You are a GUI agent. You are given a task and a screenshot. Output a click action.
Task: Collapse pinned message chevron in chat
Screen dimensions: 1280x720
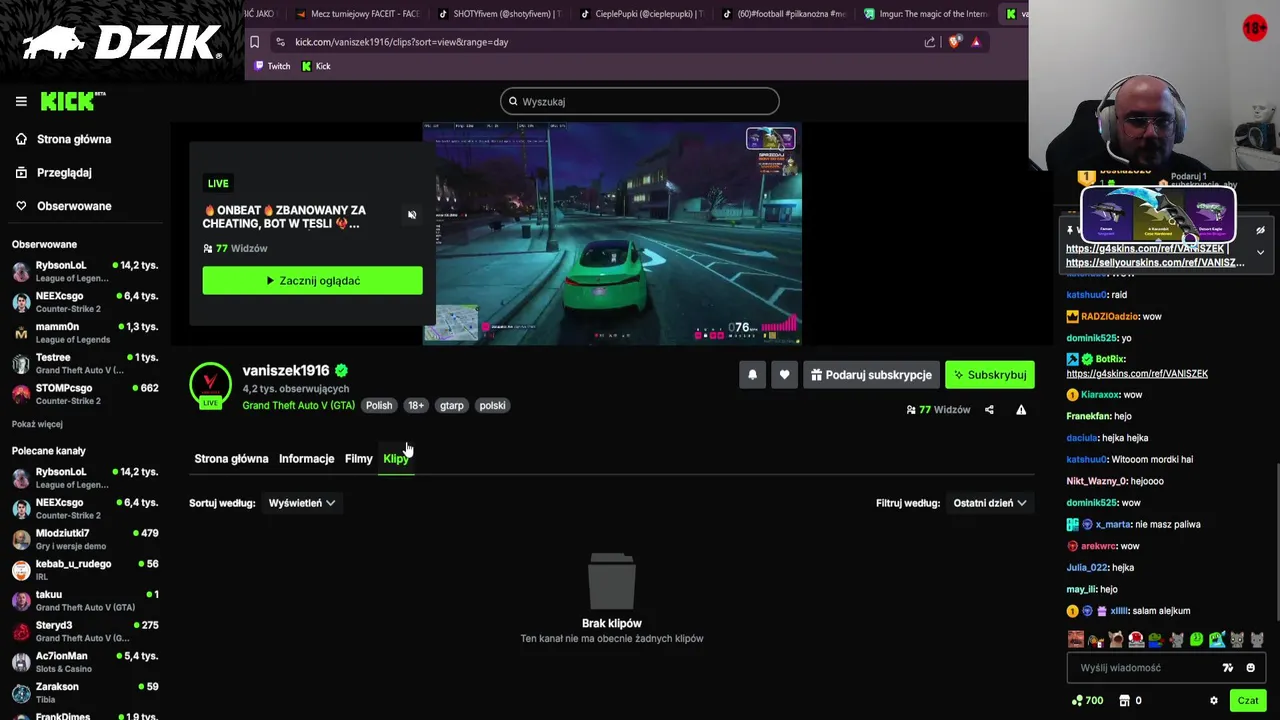click(1260, 253)
